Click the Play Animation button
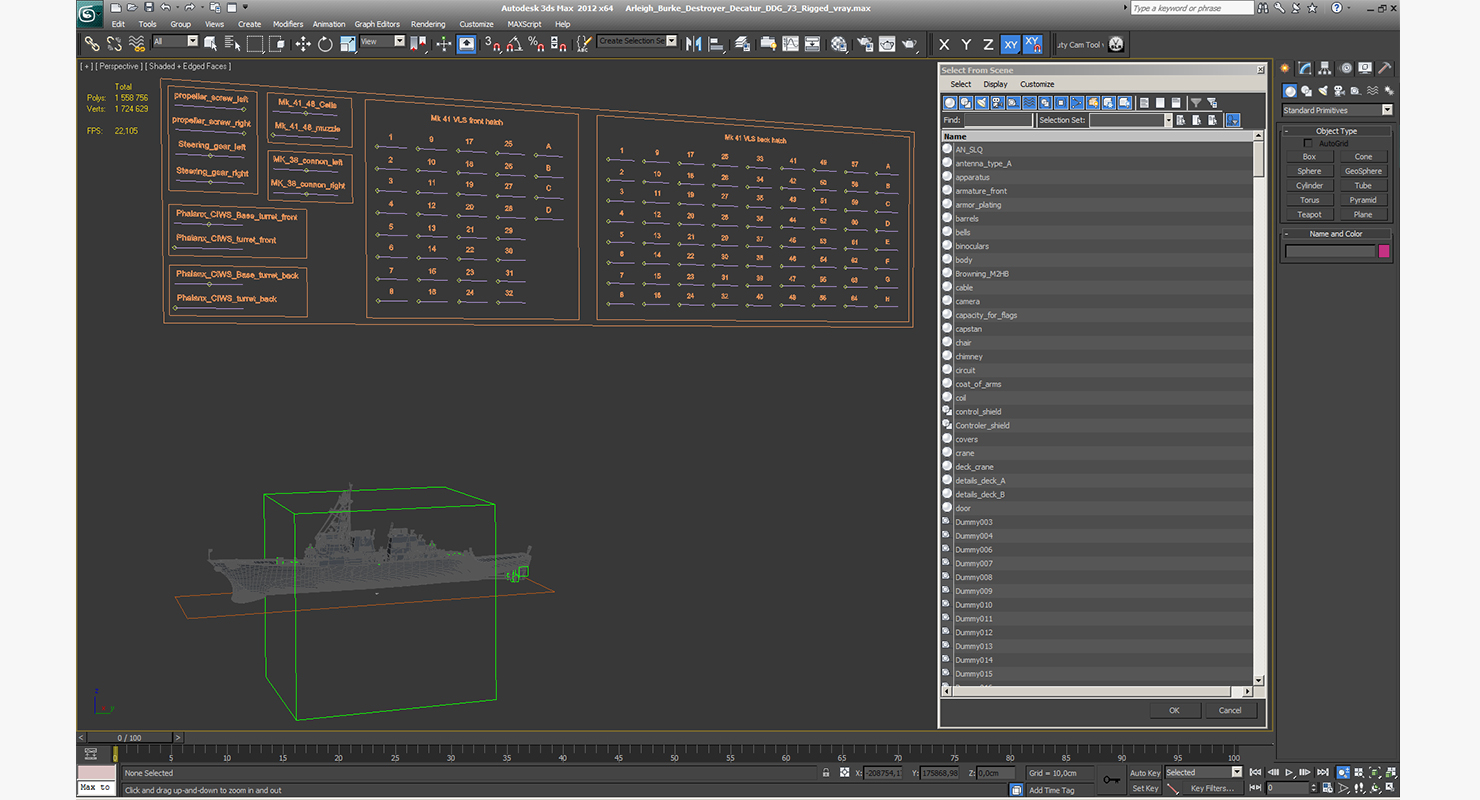 click(x=1290, y=772)
